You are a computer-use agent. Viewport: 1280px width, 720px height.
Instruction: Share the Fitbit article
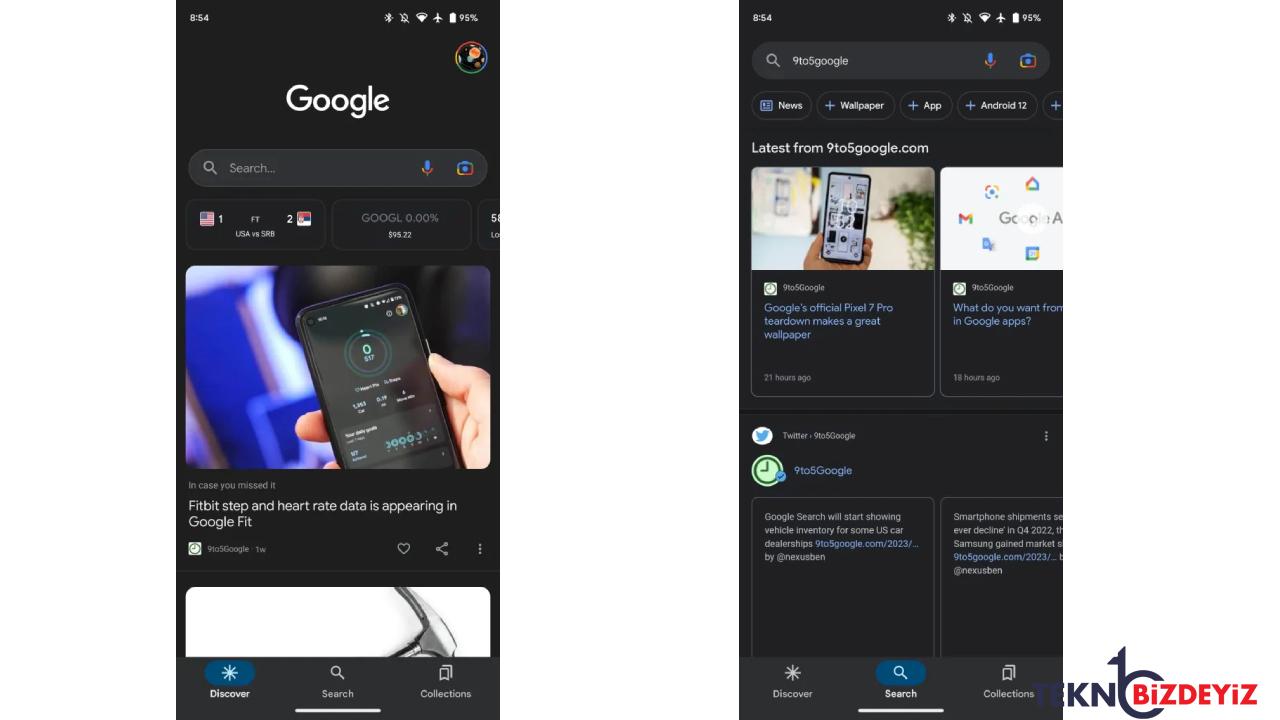(442, 549)
